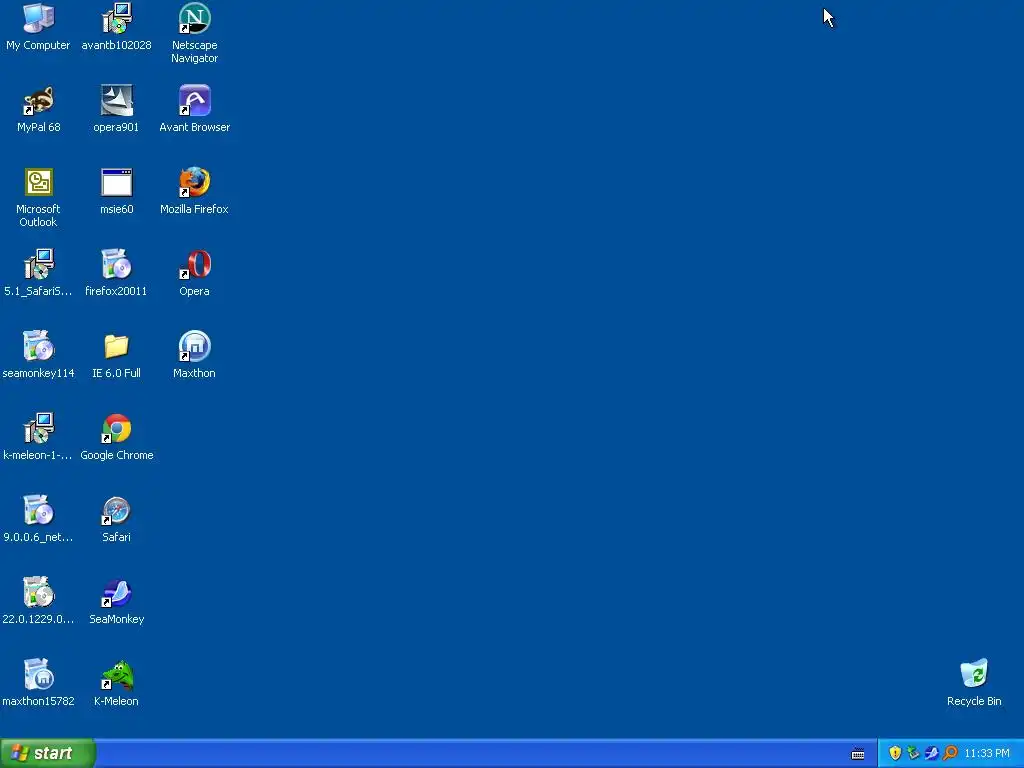Click the orange magnifier tray icon
This screenshot has width=1024, height=768.
pos(950,754)
